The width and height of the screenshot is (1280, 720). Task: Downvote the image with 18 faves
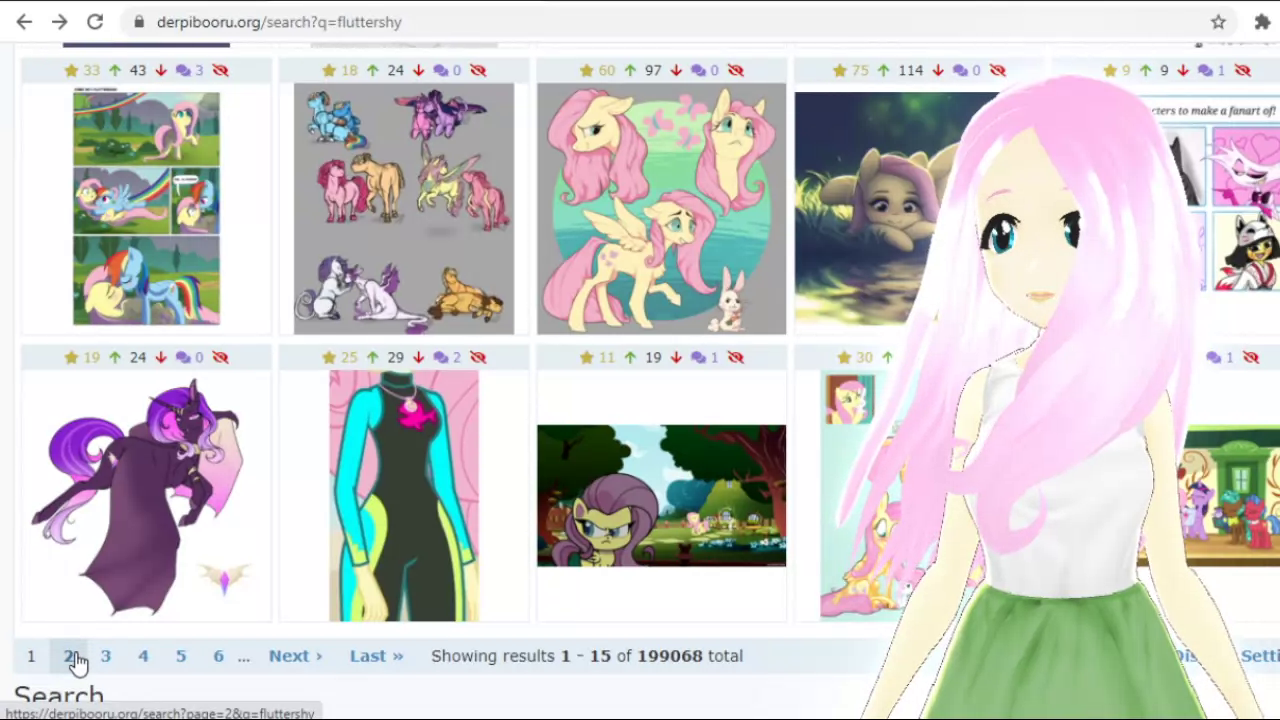[x=418, y=70]
